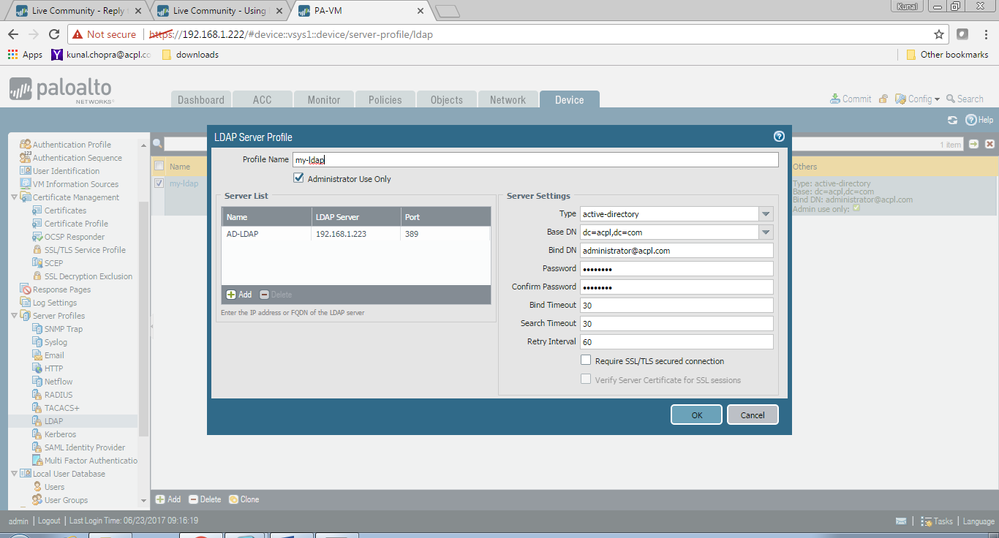Click Language in status bar
999x538 pixels.
(978, 521)
